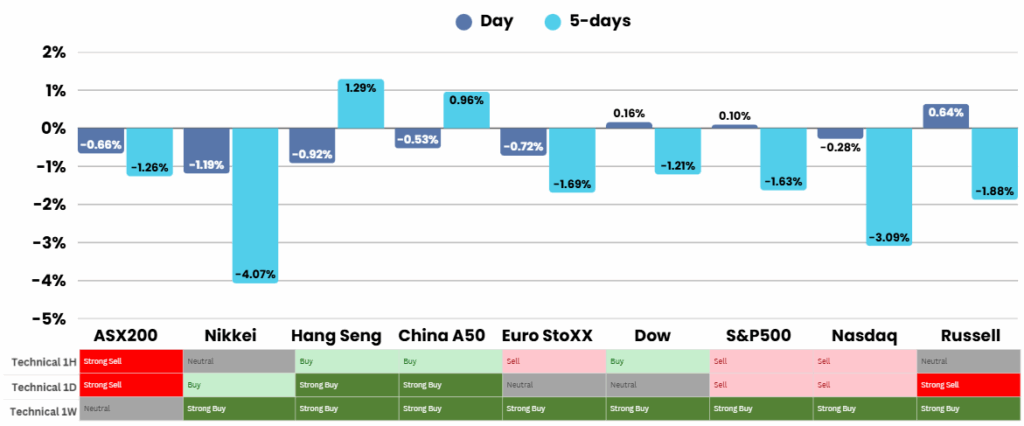Select the S&P500 -1.63% bar
The height and width of the screenshot is (426, 1024).
point(782,159)
